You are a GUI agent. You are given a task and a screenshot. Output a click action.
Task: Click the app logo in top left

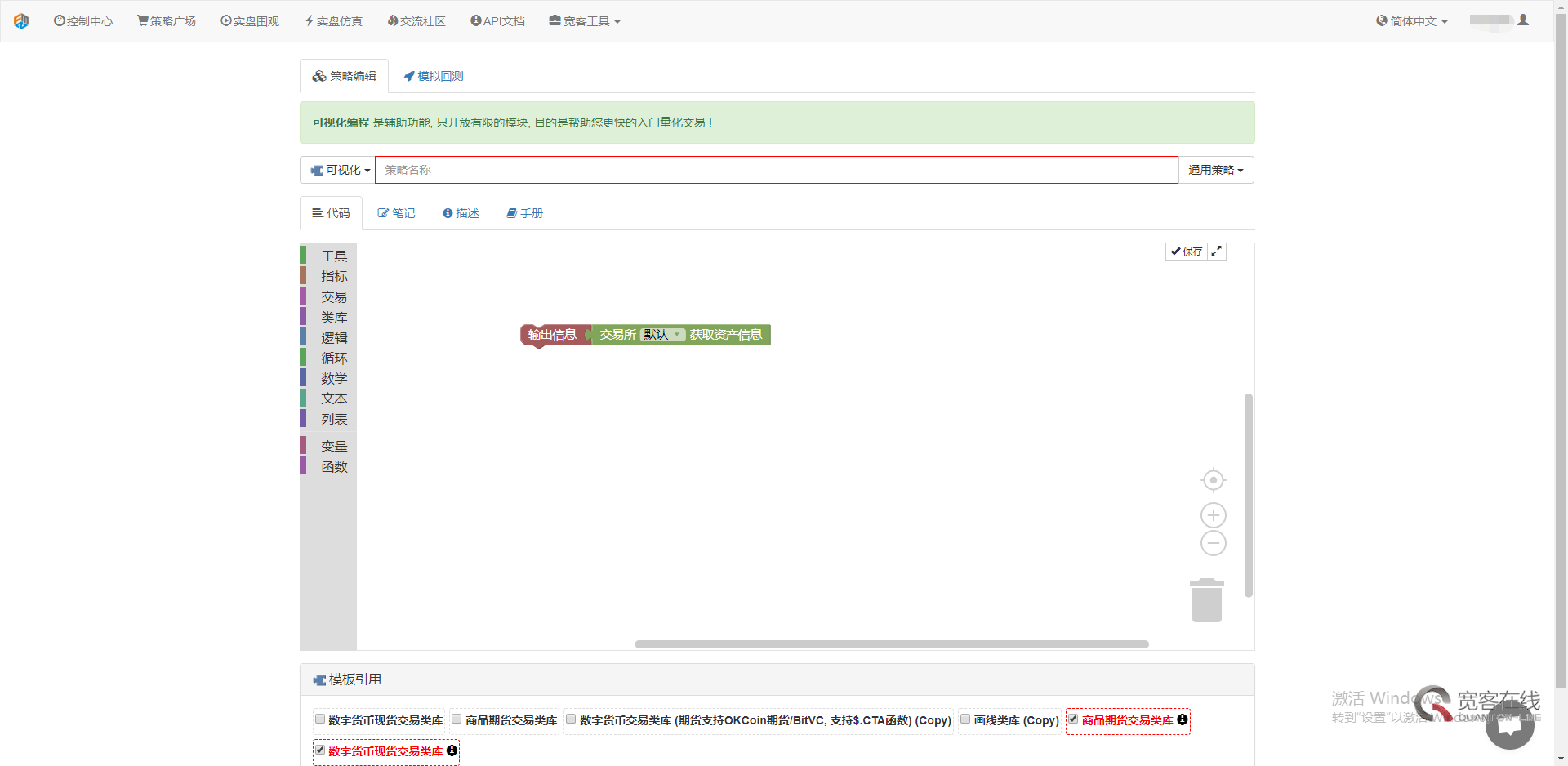(21, 20)
